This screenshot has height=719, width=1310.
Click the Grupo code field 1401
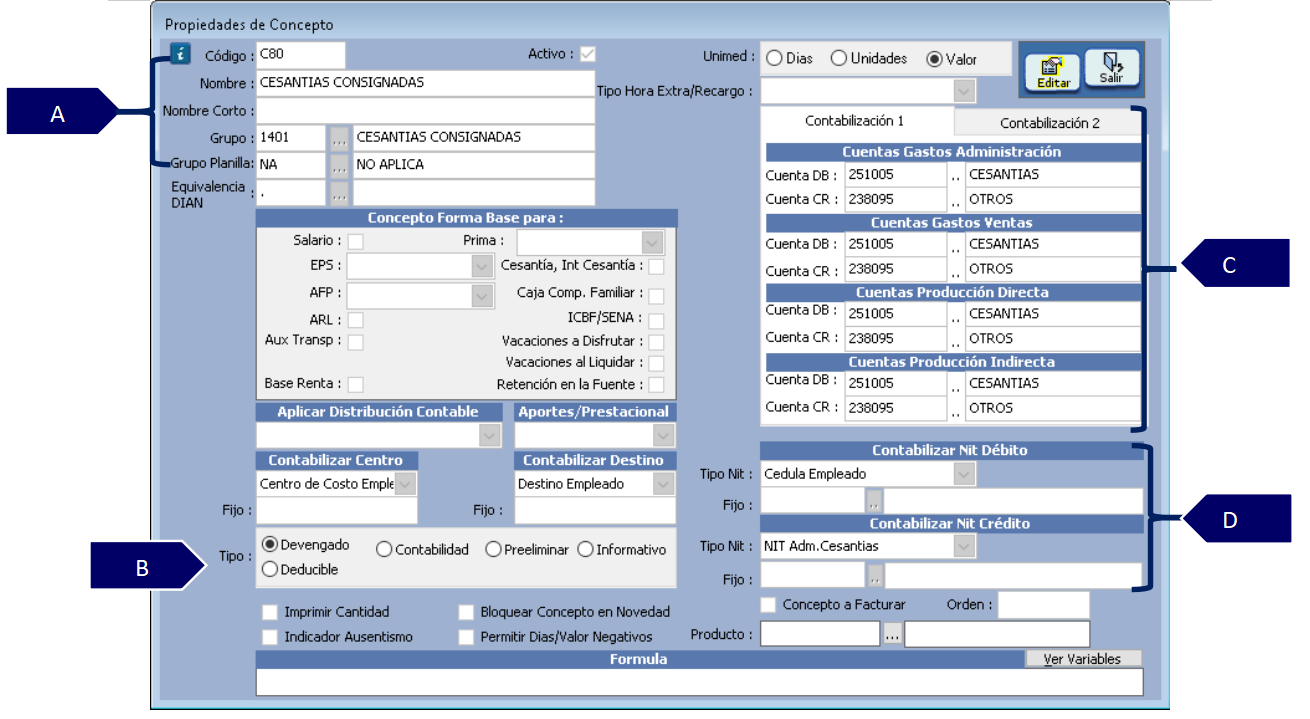291,137
